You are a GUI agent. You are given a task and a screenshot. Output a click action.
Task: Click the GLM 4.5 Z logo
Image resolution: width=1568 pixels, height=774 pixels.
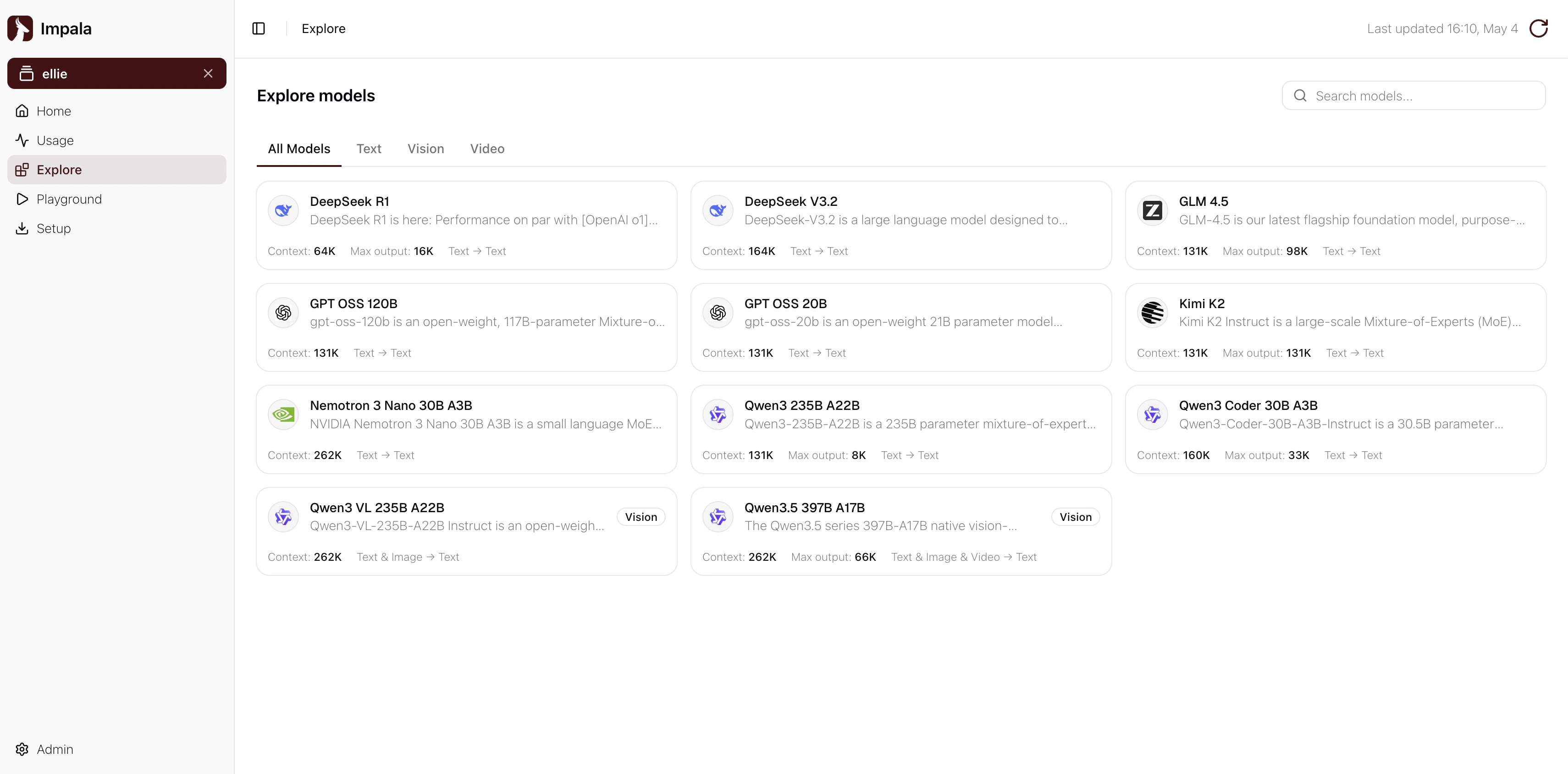(x=1152, y=211)
